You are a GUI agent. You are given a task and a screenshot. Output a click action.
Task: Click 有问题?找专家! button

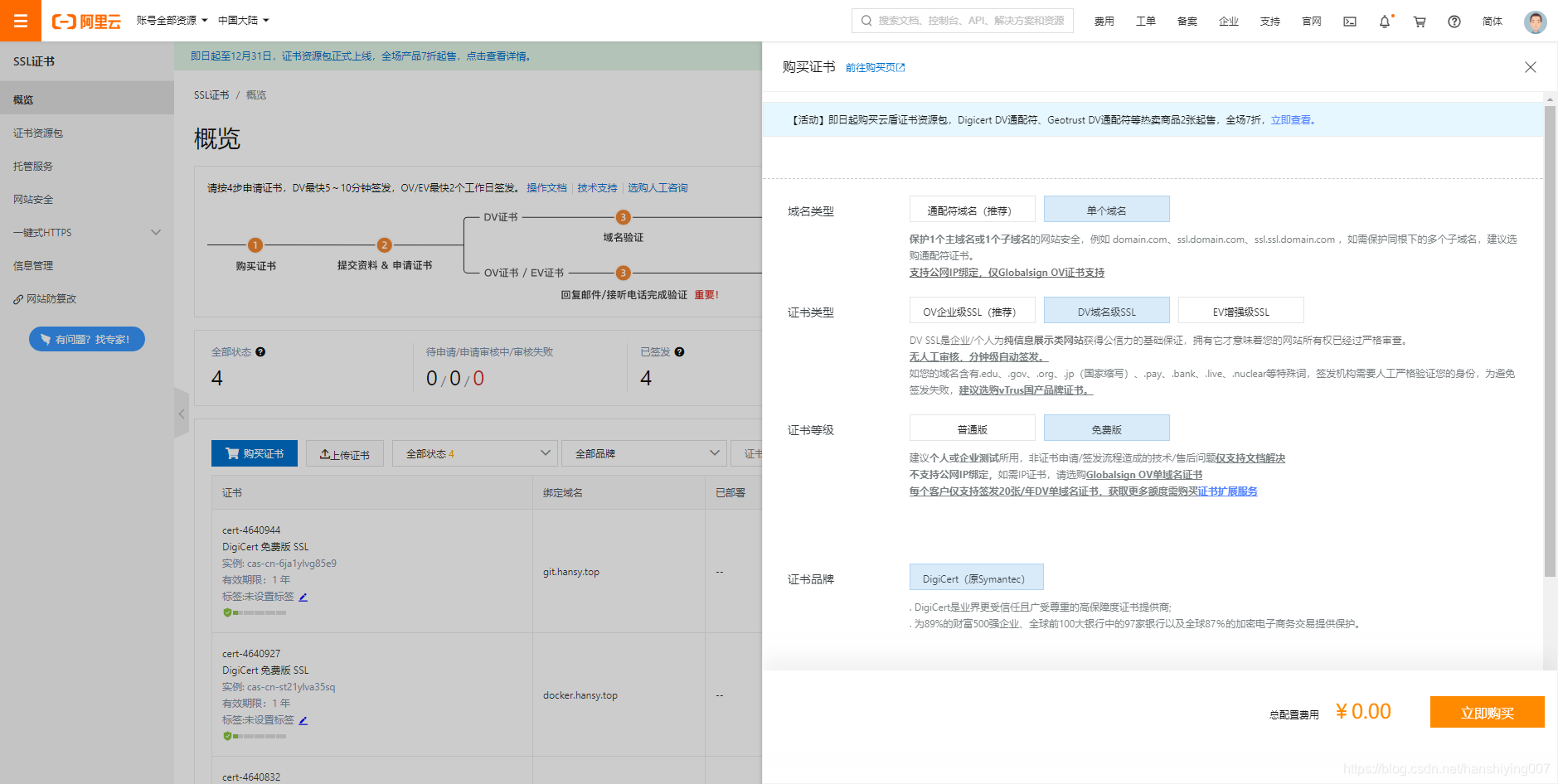[87, 339]
